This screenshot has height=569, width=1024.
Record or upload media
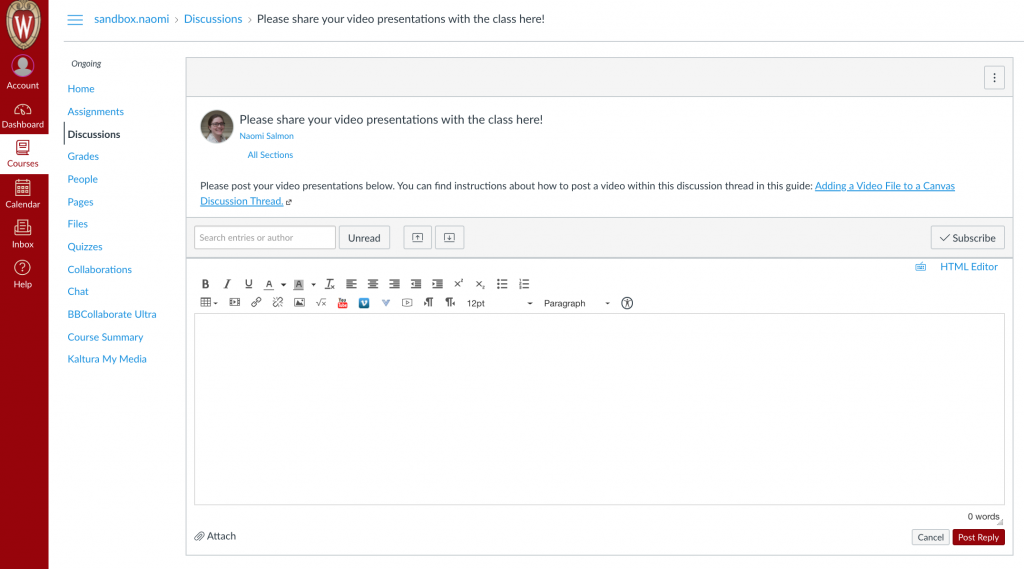coord(407,303)
